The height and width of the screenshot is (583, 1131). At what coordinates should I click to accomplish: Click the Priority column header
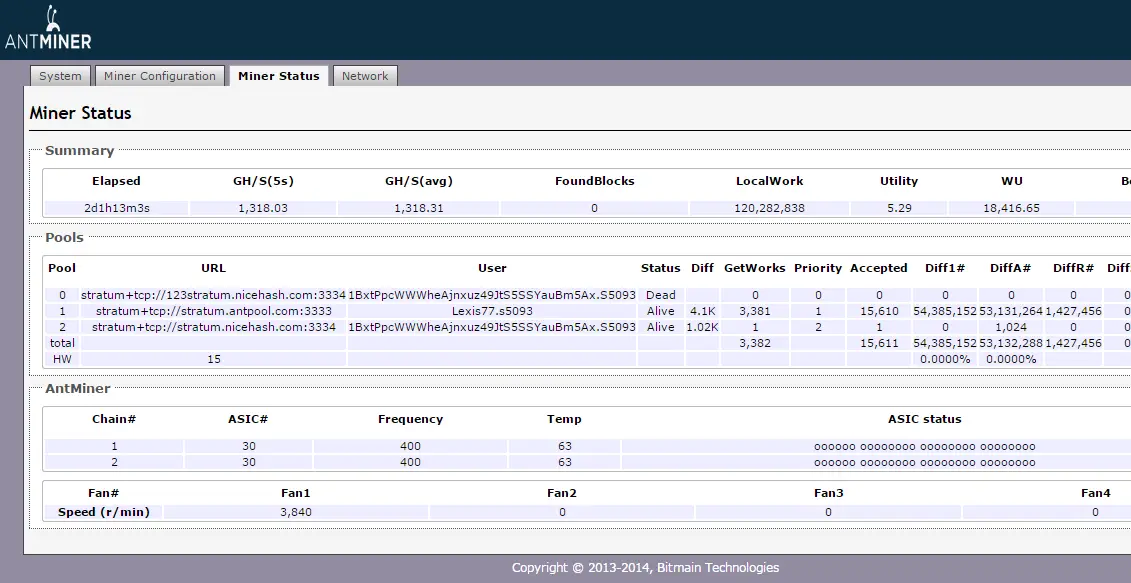point(818,268)
